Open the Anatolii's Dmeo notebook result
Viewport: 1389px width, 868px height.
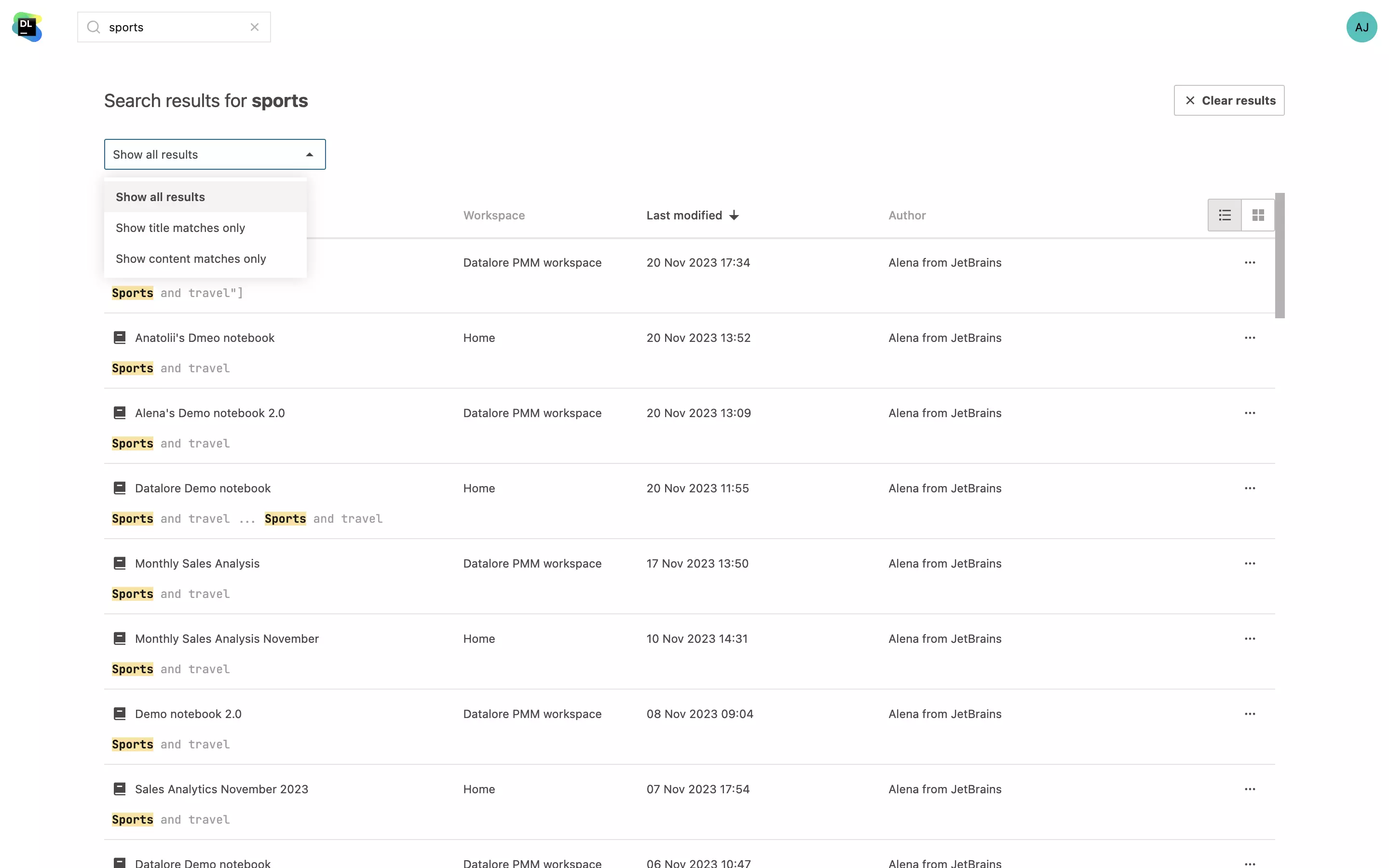pyautogui.click(x=204, y=337)
